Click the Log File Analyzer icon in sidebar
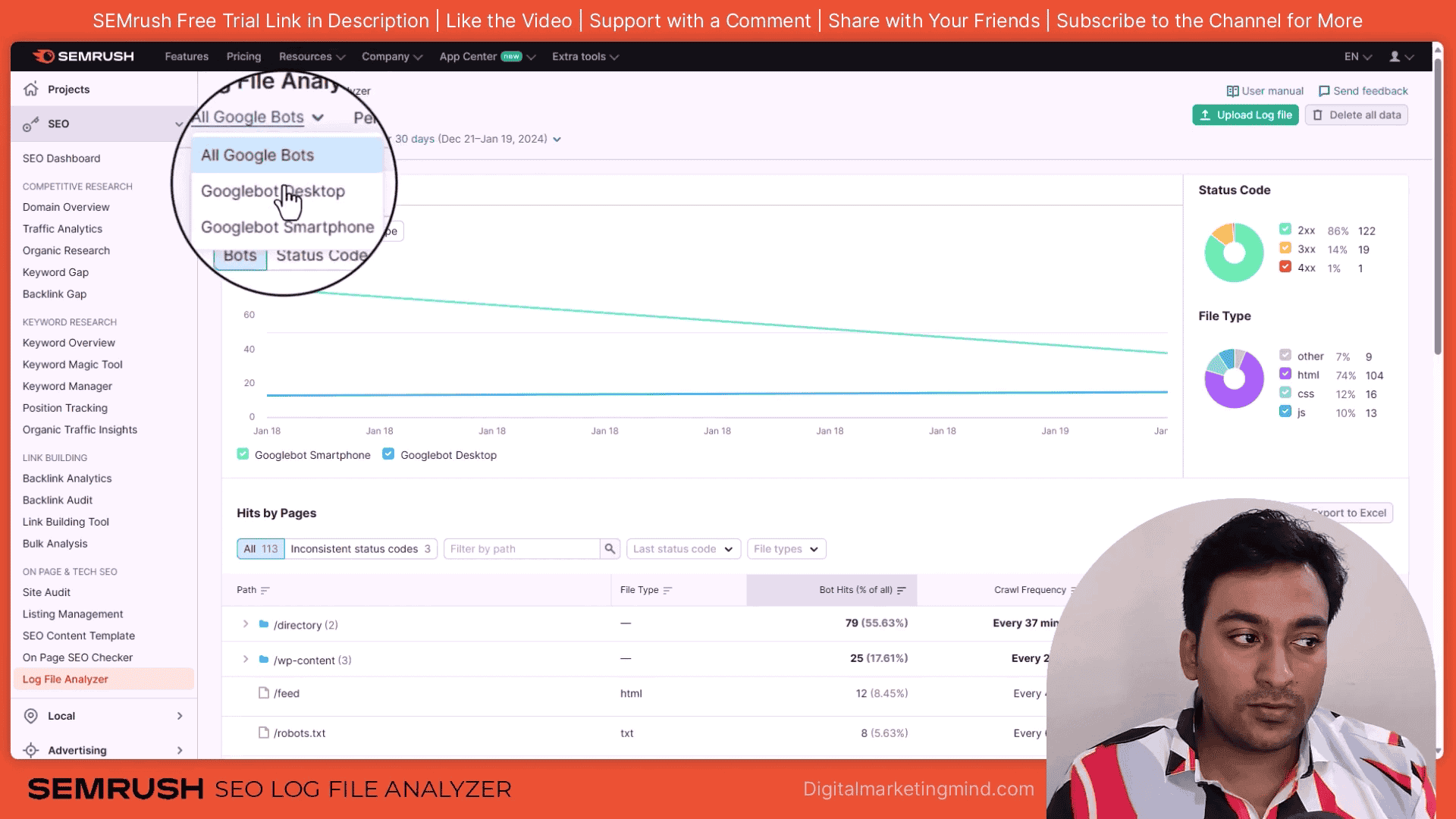1456x819 pixels. (x=65, y=678)
